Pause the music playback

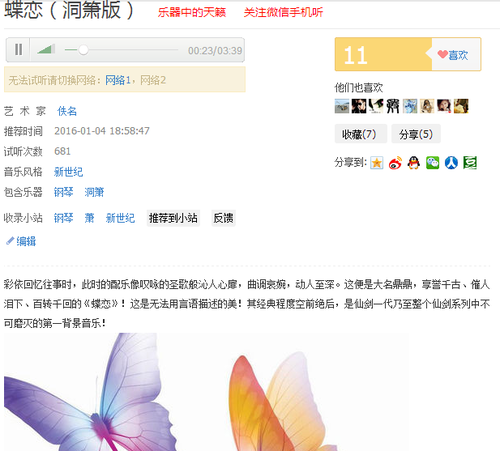(18, 50)
